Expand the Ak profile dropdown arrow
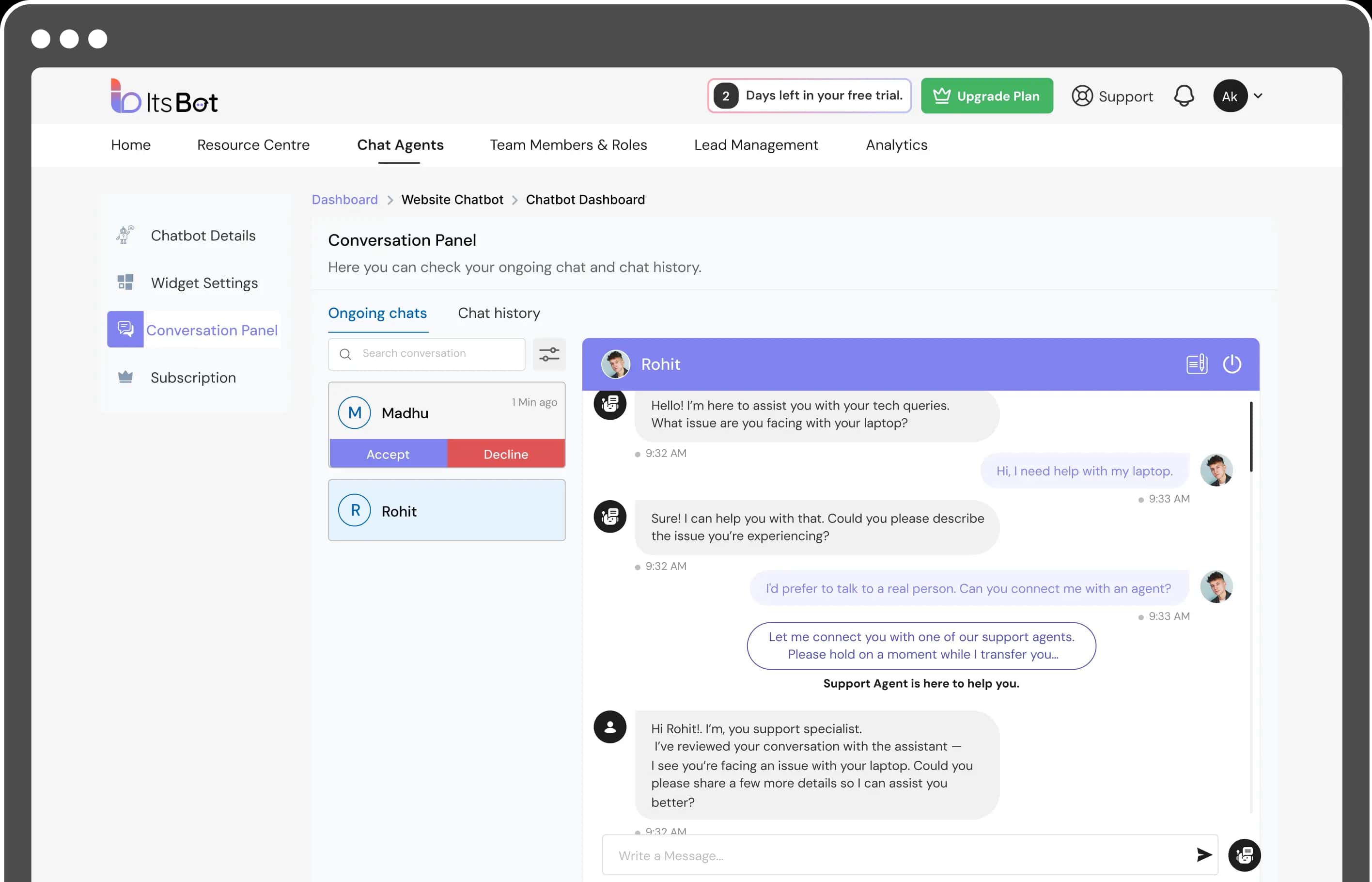Image resolution: width=1372 pixels, height=882 pixels. [x=1258, y=95]
